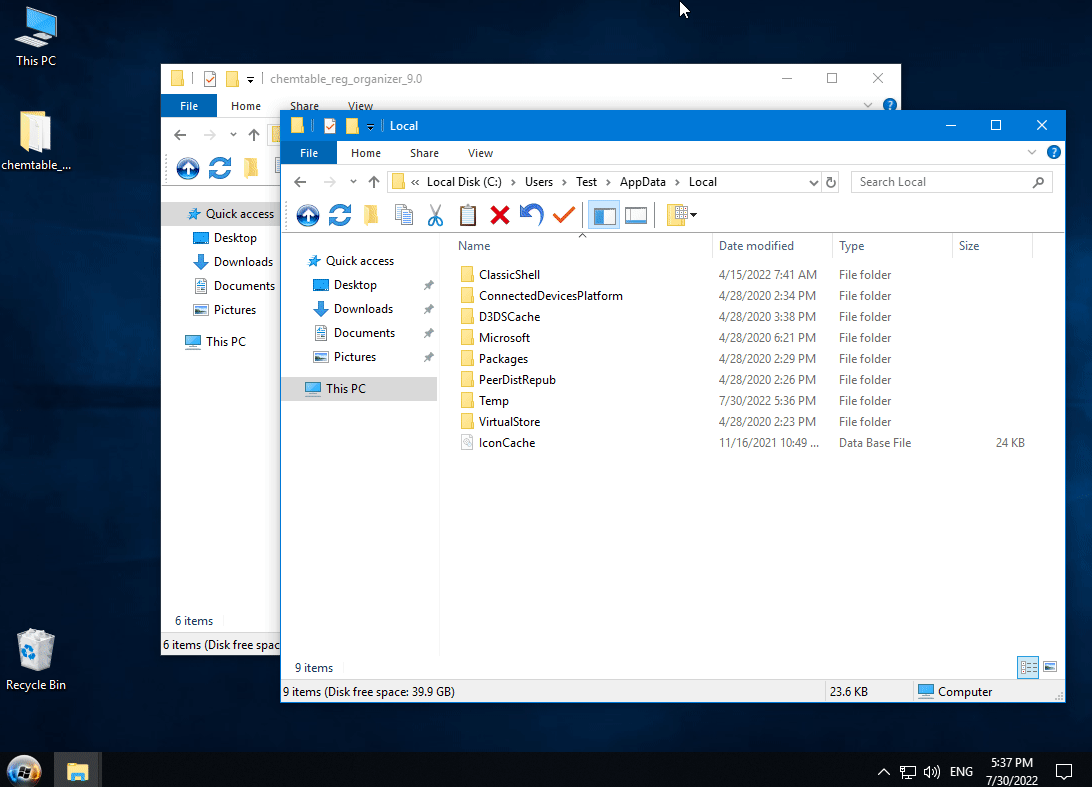This screenshot has height=787, width=1092.
Task: Click the red X Delete toolbar icon
Action: (499, 215)
